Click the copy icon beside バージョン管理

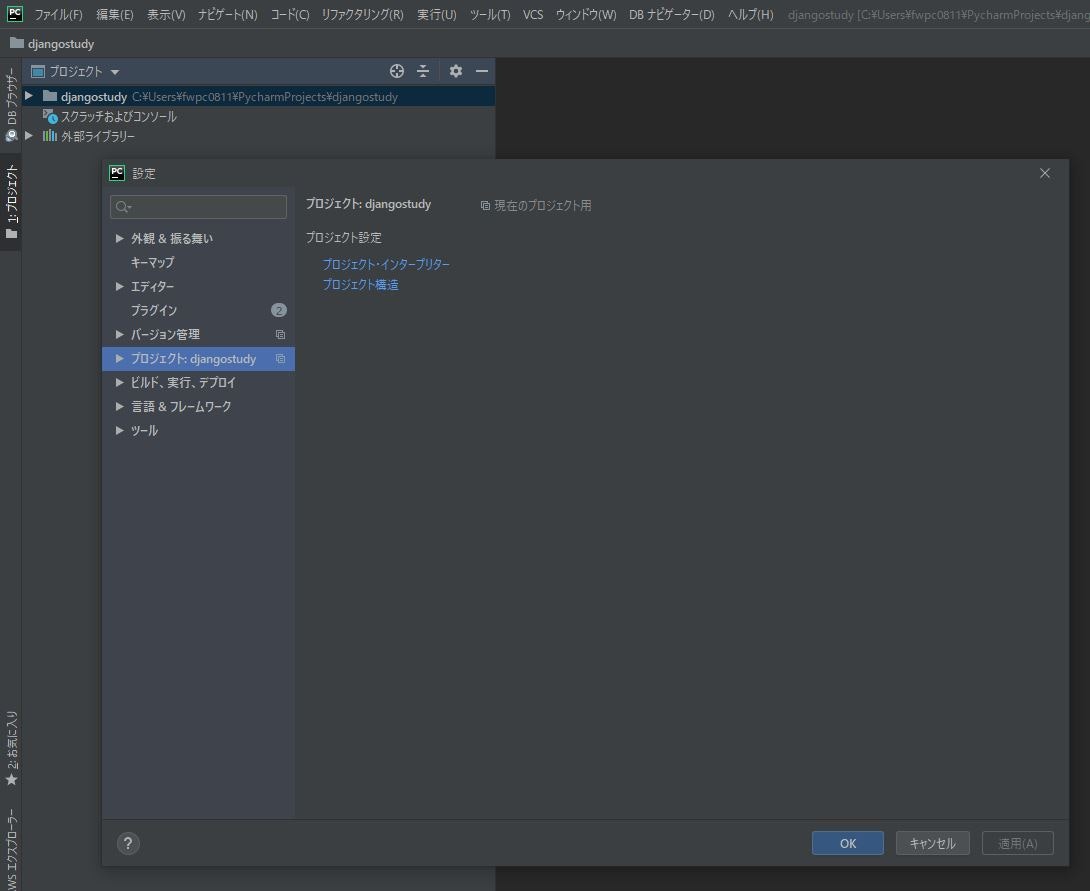[280, 334]
